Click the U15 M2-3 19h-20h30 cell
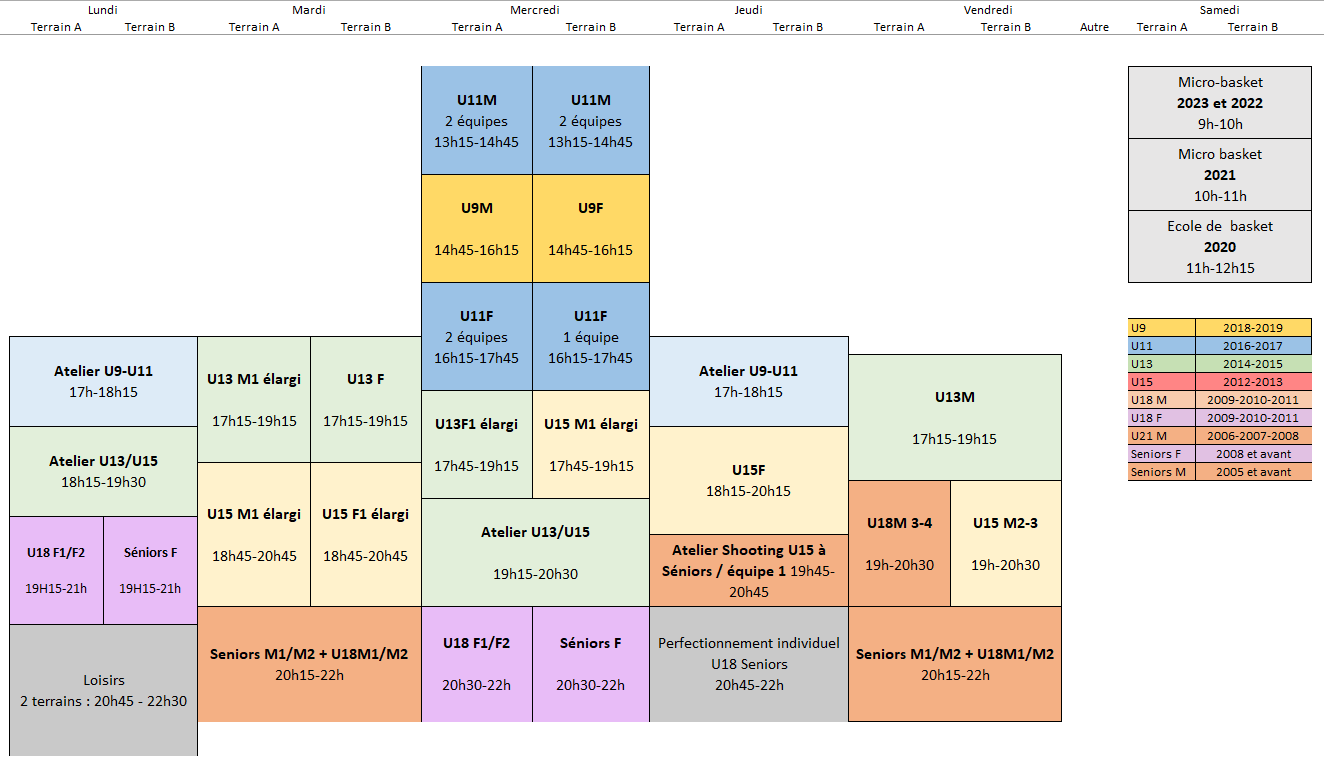Viewport: 1324px width, 759px height. point(1006,544)
